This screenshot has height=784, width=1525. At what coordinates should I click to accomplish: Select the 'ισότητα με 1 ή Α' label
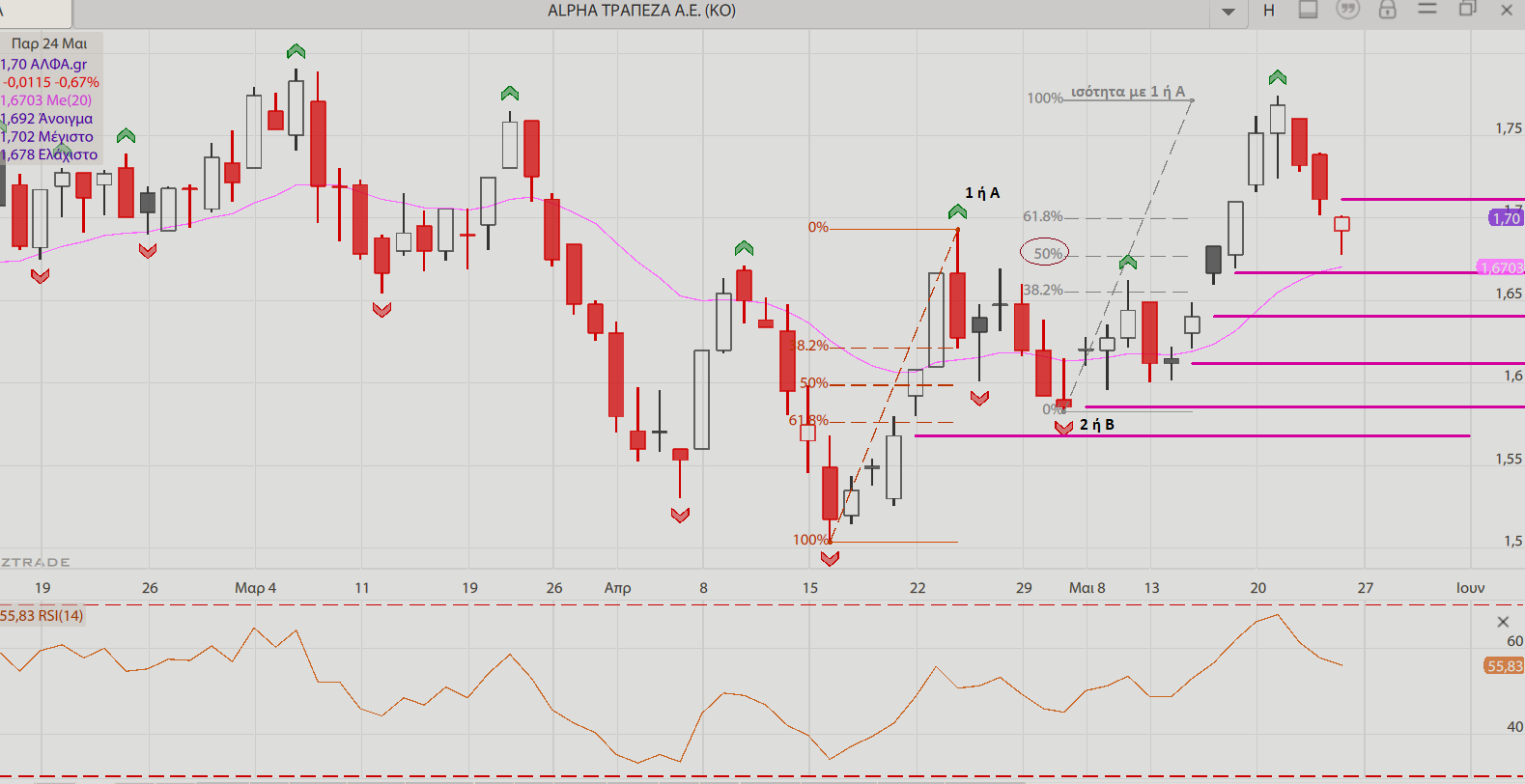coord(1128,92)
